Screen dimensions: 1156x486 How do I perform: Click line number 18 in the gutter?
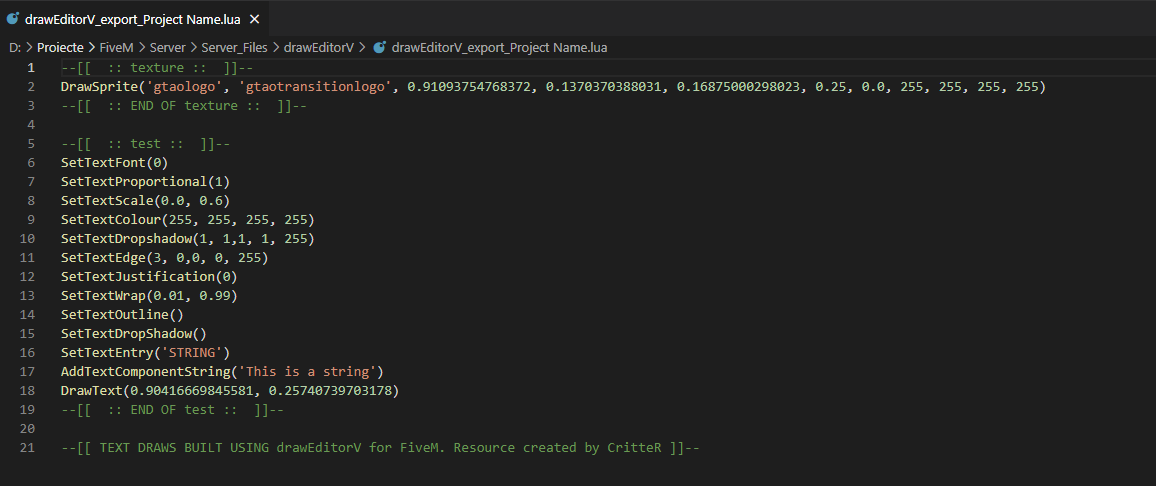(28, 390)
